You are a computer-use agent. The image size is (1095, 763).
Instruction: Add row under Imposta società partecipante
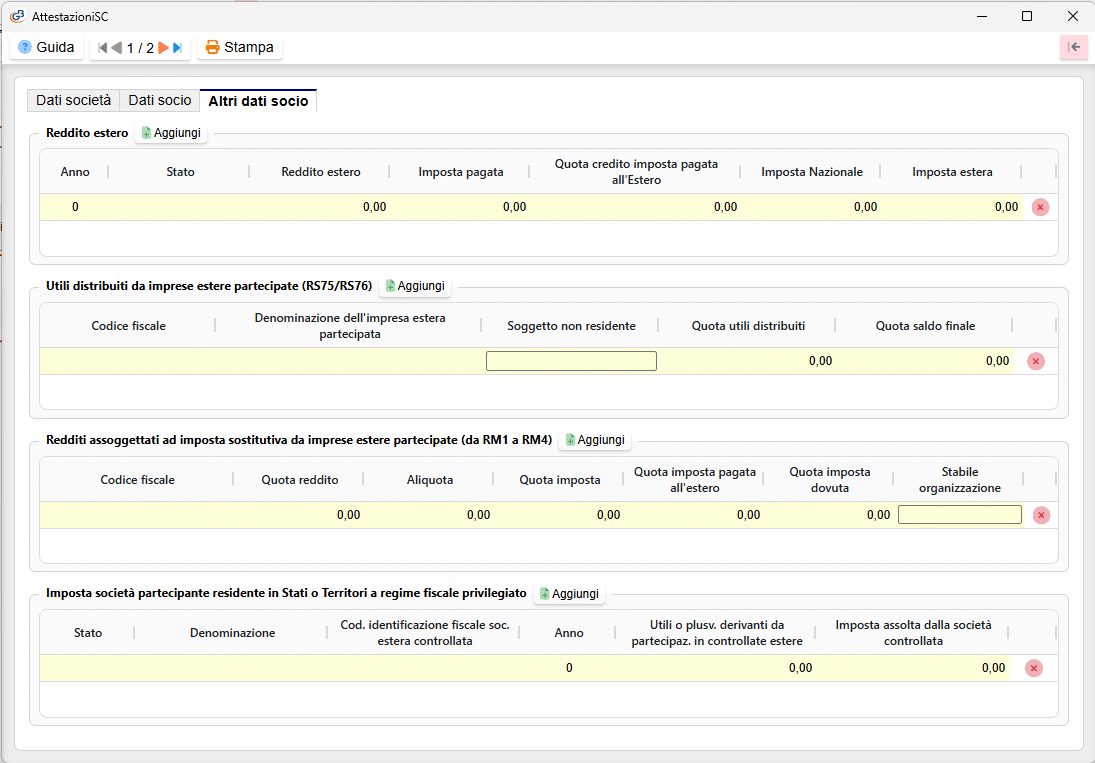pyautogui.click(x=569, y=594)
